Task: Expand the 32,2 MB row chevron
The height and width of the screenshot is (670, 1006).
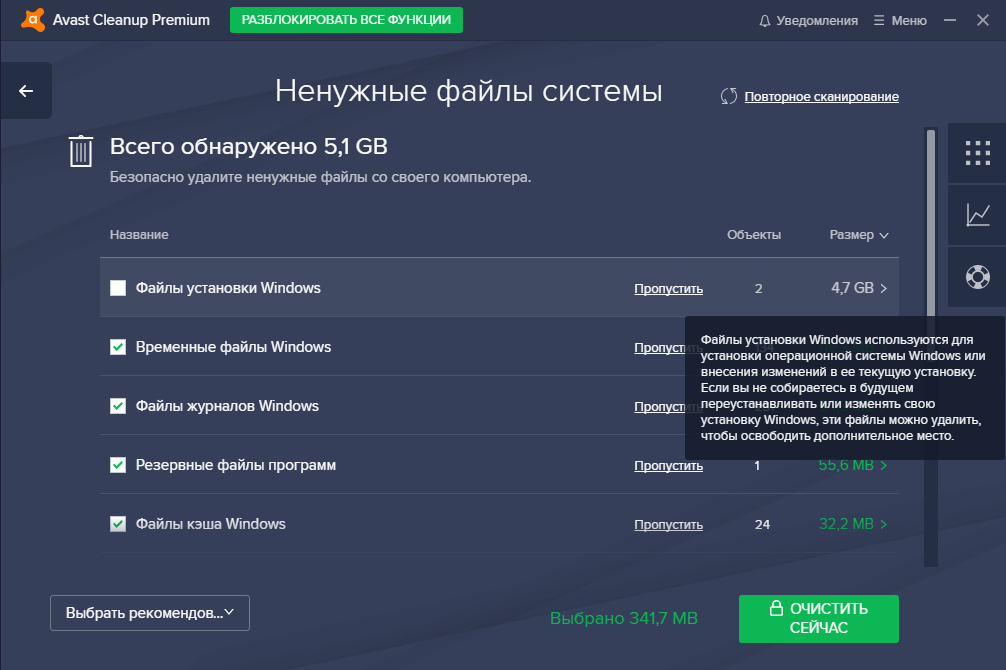Action: pos(883,524)
